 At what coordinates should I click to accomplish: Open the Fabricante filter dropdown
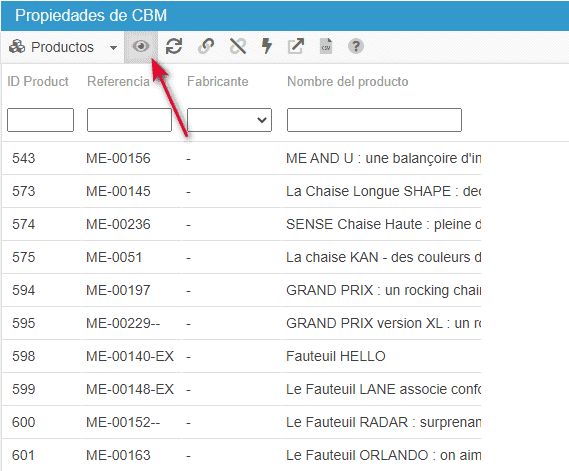tap(229, 120)
